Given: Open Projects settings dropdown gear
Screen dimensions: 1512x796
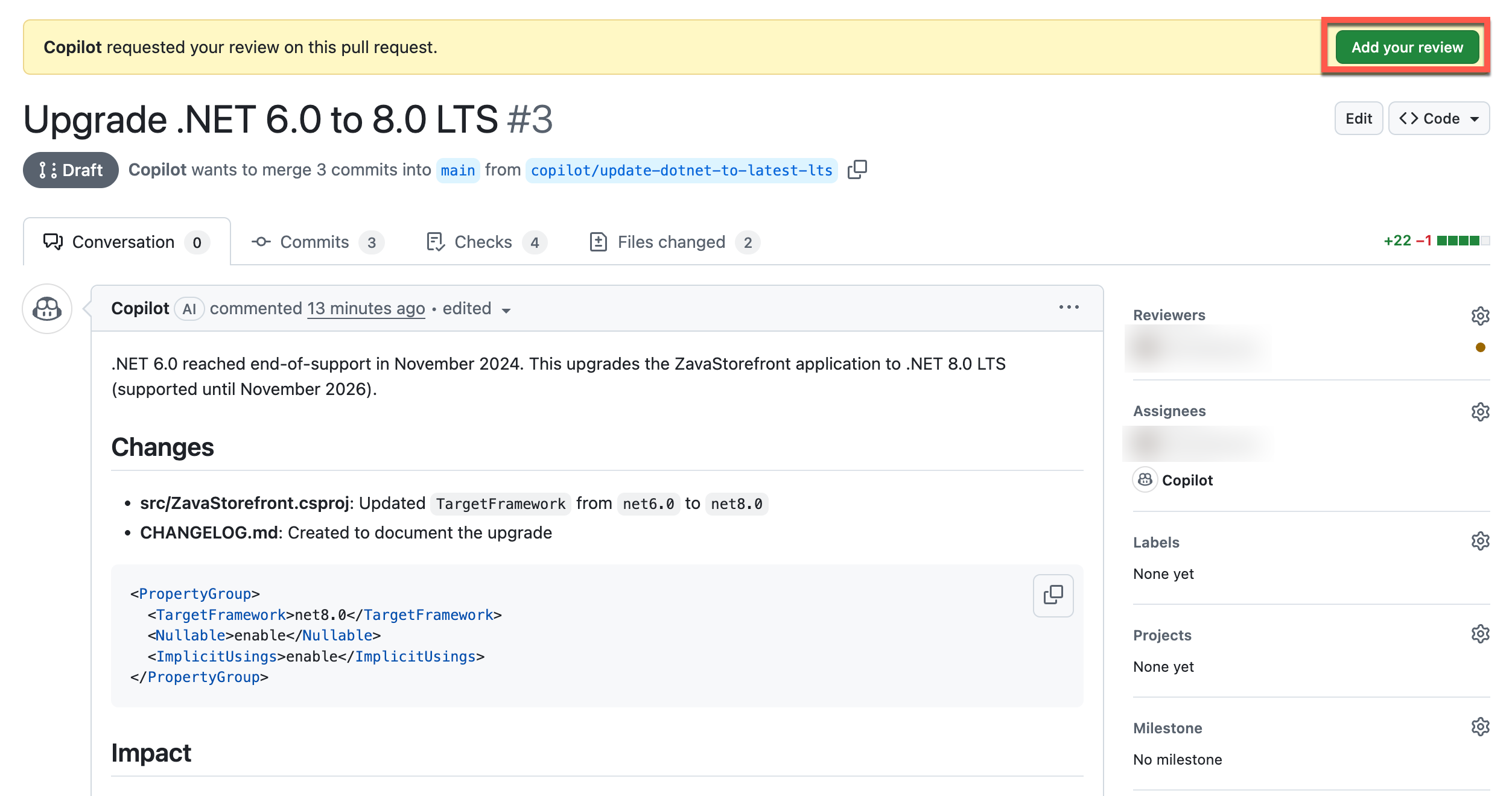Looking at the screenshot, I should [x=1481, y=633].
